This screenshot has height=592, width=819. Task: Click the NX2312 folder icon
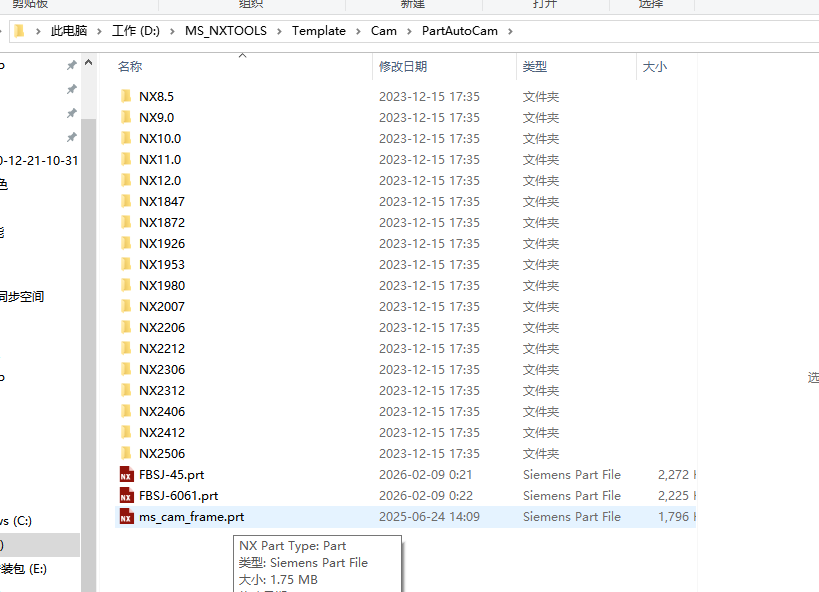[x=126, y=390]
